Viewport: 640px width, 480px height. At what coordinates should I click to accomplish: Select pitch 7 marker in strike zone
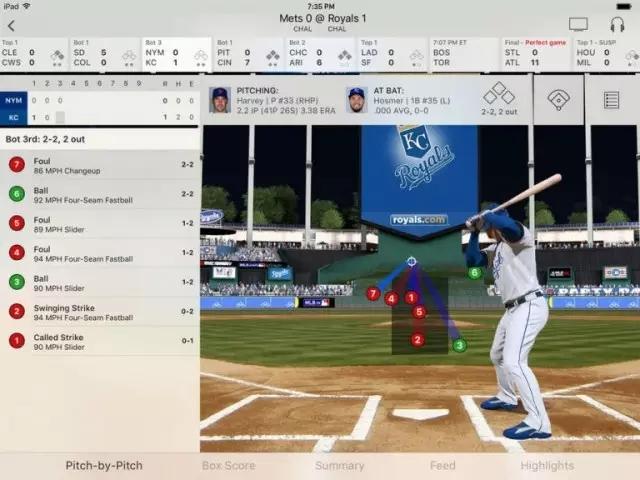pyautogui.click(x=373, y=294)
